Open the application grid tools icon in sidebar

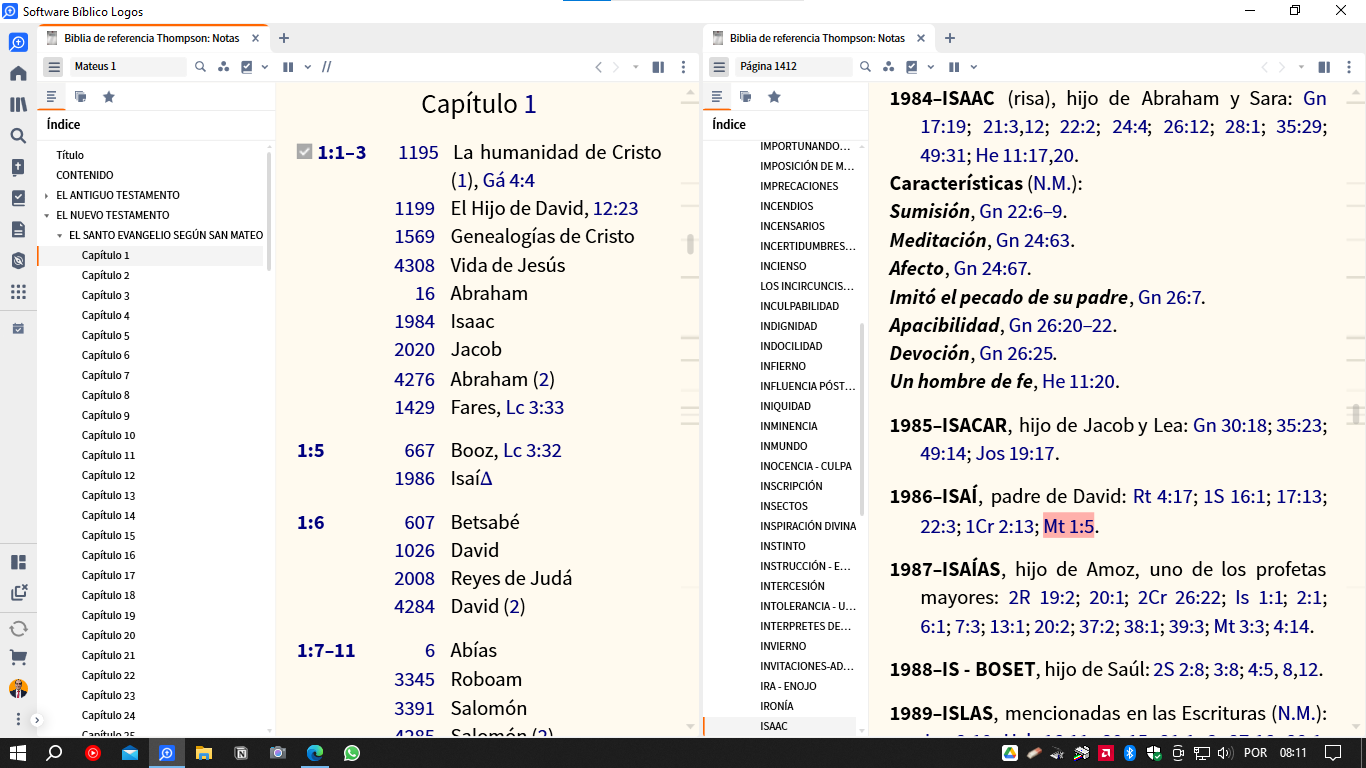pos(18,292)
